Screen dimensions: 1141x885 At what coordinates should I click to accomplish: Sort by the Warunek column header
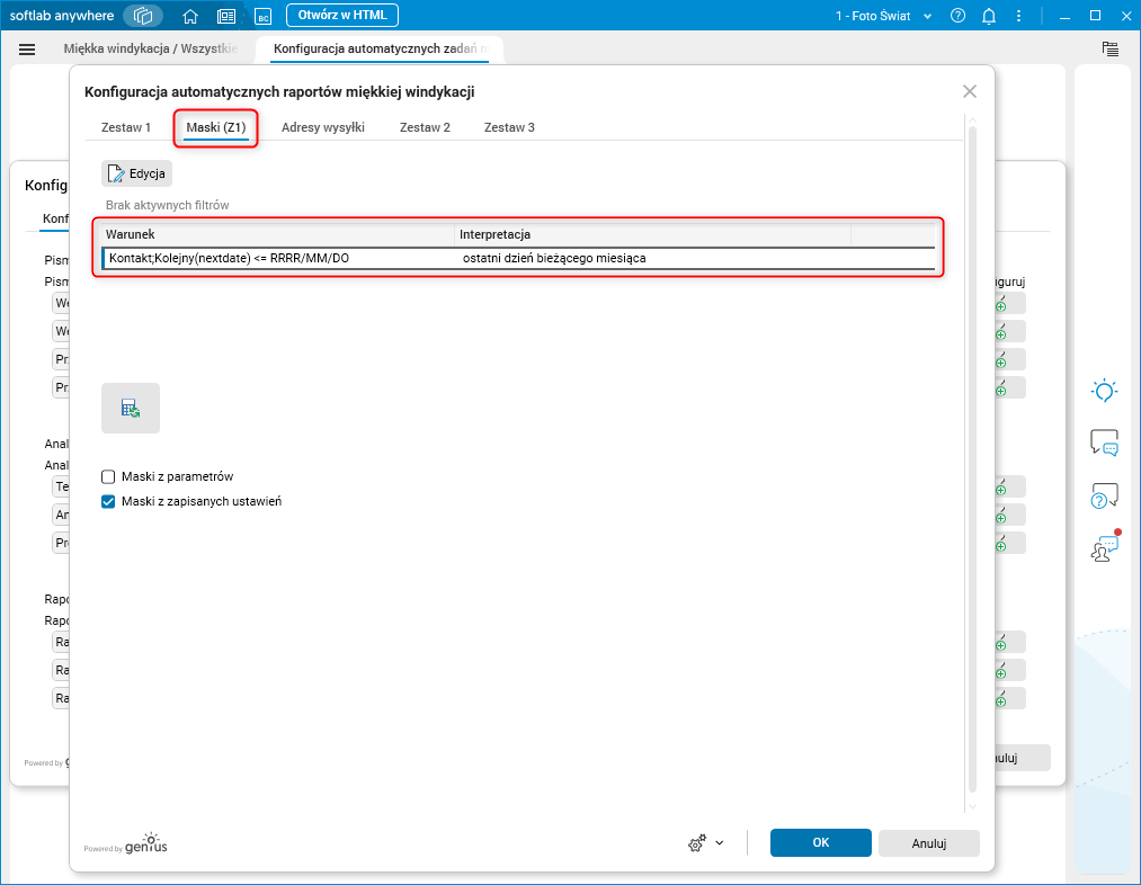[x=278, y=234]
